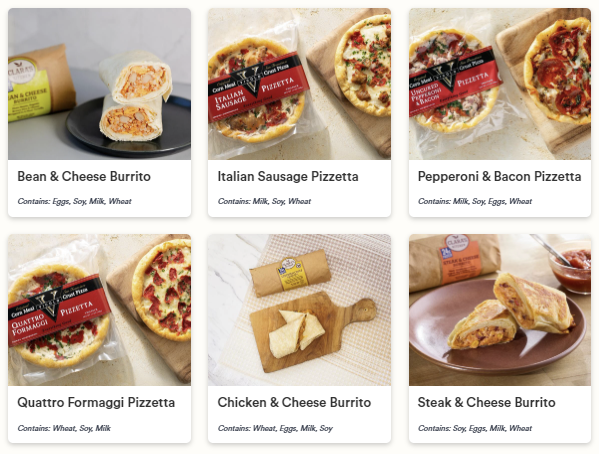Open the Chicken & Cheese Burrito photo
The height and width of the screenshot is (454, 599).
point(299,310)
